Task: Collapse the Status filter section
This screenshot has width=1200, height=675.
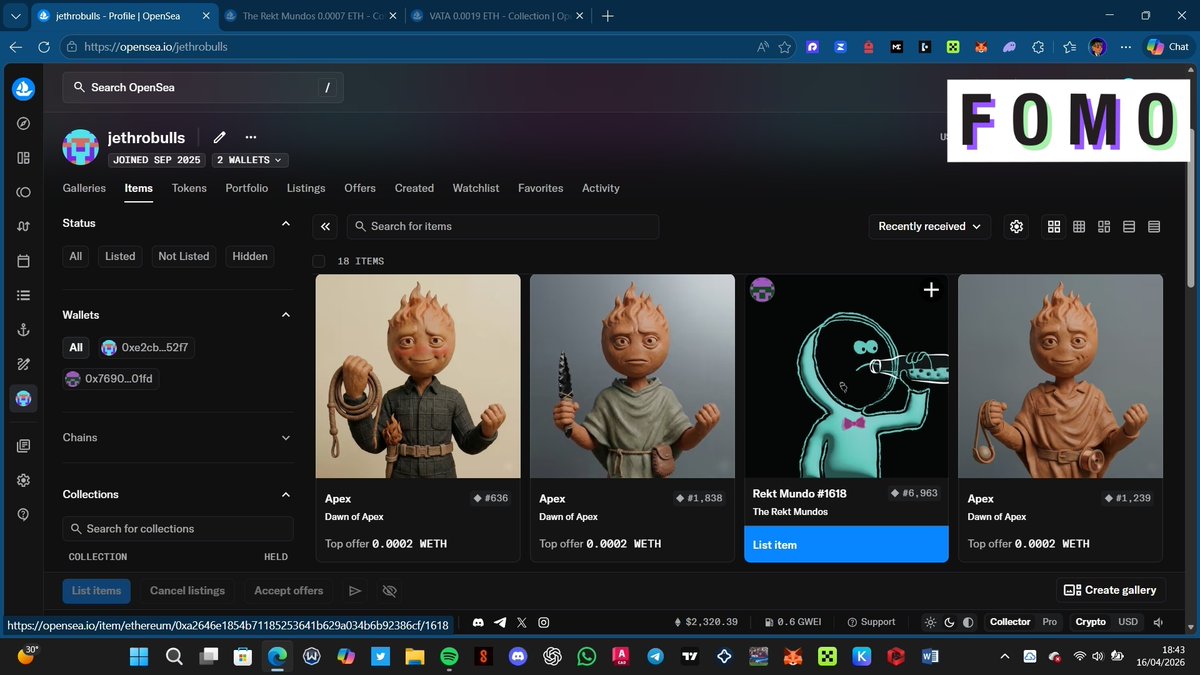Action: tap(285, 224)
